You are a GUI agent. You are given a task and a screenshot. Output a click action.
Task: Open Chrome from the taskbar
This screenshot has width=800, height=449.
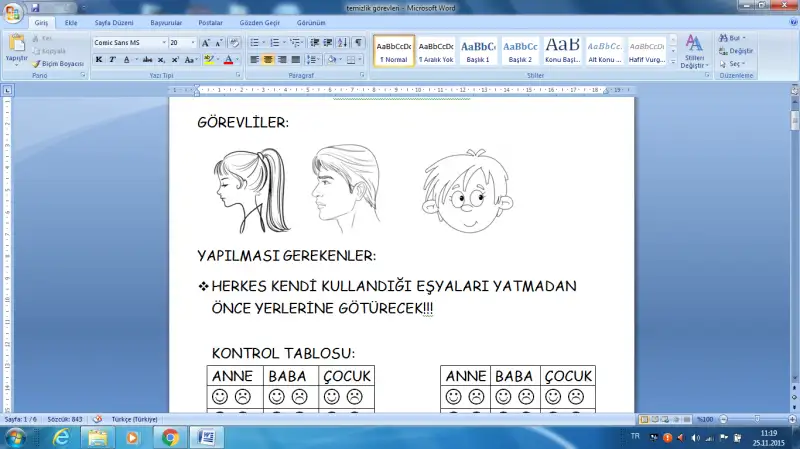(x=170, y=437)
